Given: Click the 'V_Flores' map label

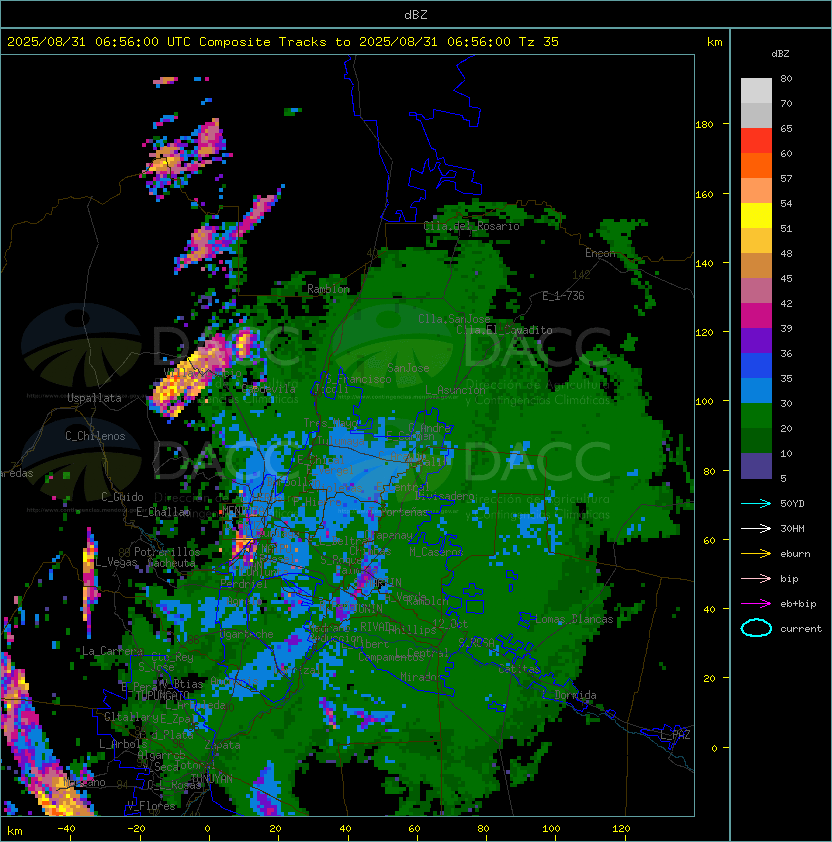Looking at the screenshot, I should pyautogui.click(x=151, y=805).
